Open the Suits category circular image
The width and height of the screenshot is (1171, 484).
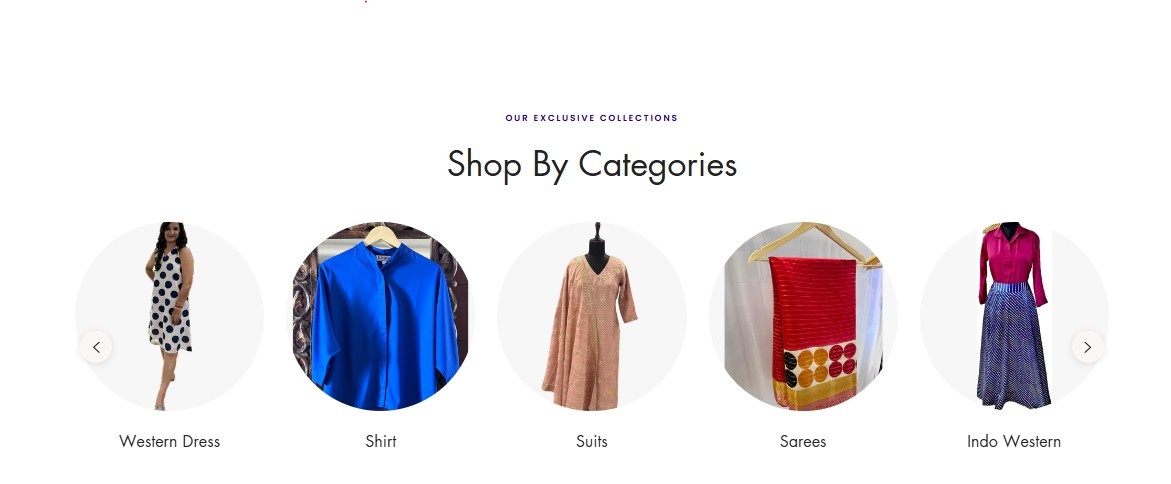coord(591,316)
